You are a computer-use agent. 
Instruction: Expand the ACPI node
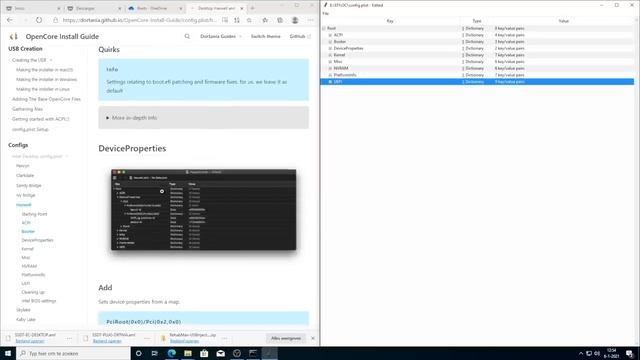coord(330,35)
